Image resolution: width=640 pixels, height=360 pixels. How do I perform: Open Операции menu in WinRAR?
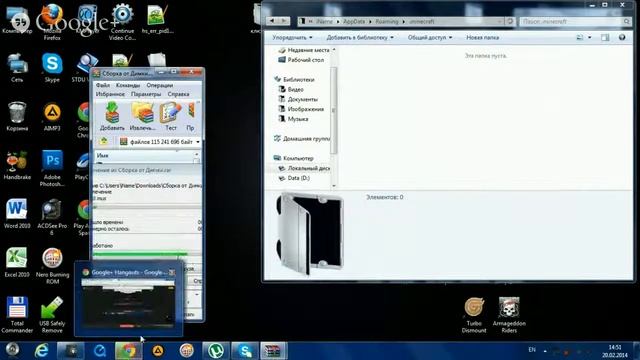tap(160, 85)
